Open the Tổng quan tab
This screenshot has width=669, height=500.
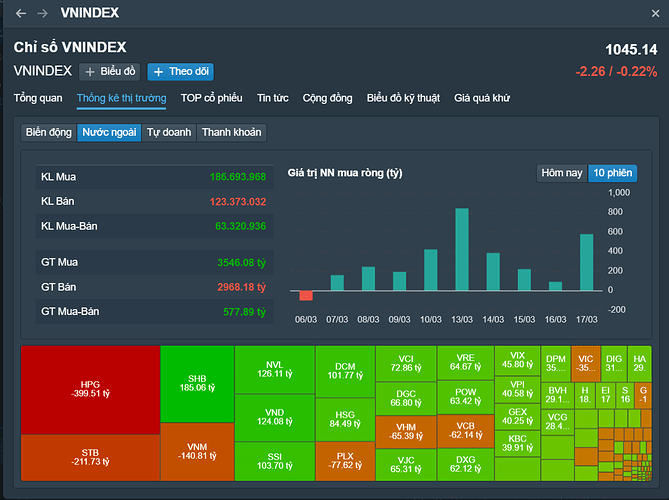(x=38, y=98)
